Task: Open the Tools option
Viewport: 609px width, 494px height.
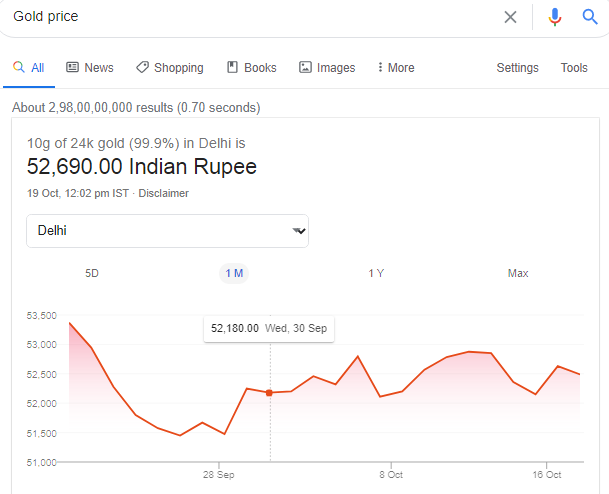Action: click(574, 68)
